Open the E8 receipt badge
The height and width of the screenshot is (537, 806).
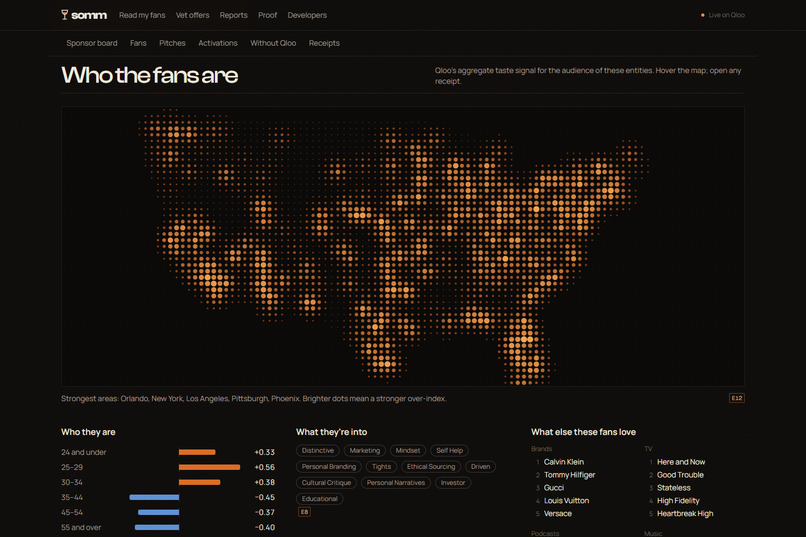[304, 512]
